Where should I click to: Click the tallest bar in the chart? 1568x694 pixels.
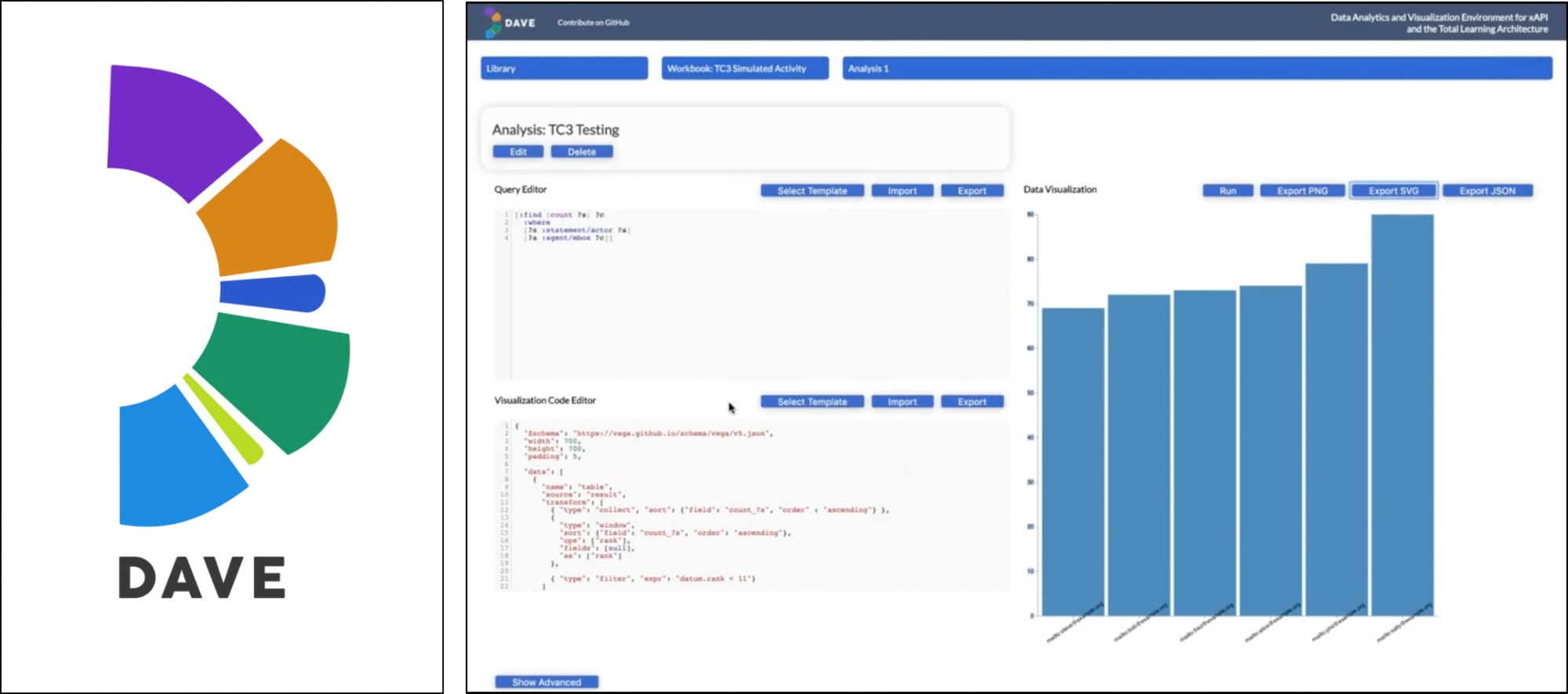[x=1402, y=416]
